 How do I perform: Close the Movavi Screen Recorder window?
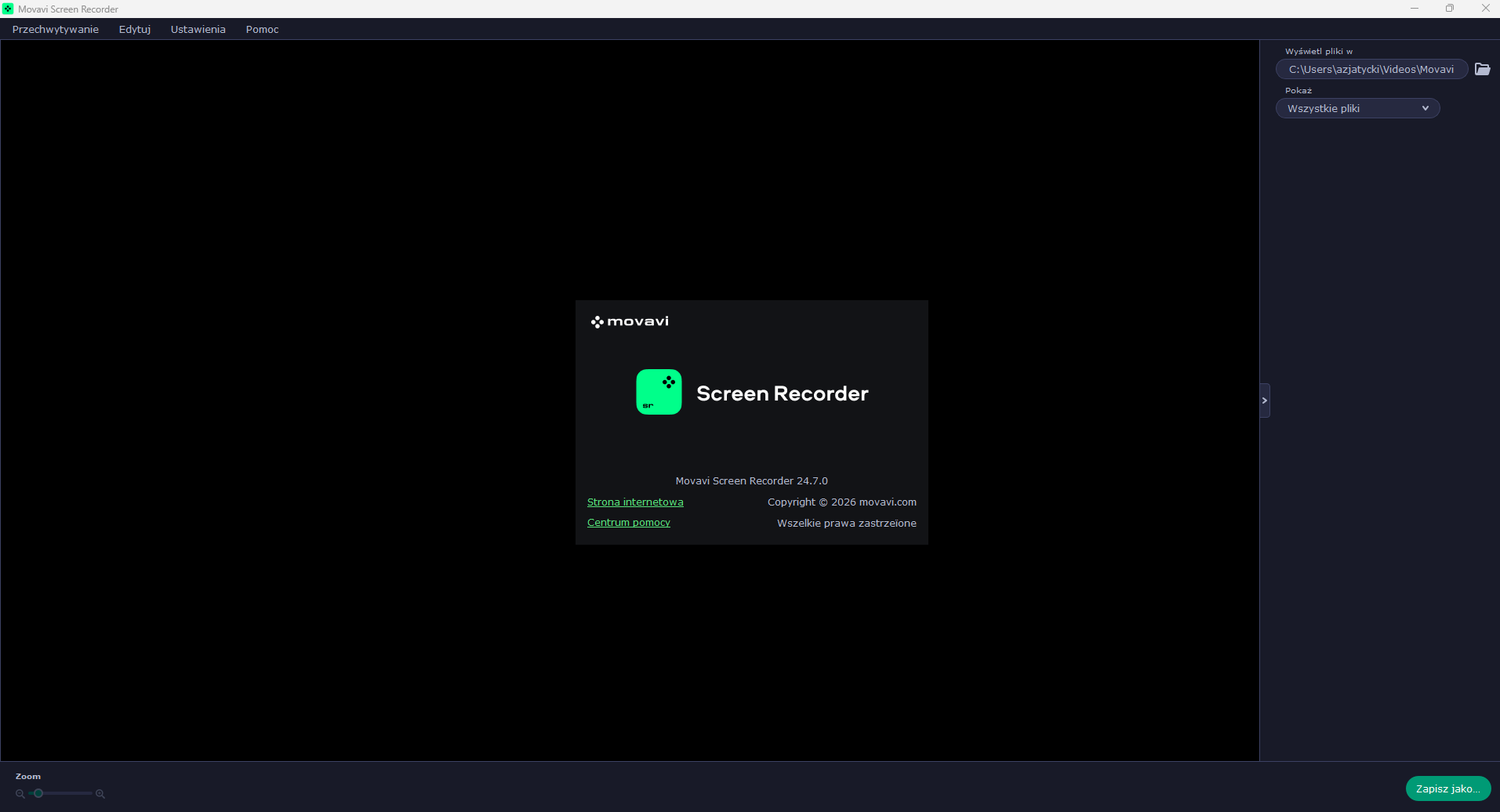click(x=1485, y=9)
